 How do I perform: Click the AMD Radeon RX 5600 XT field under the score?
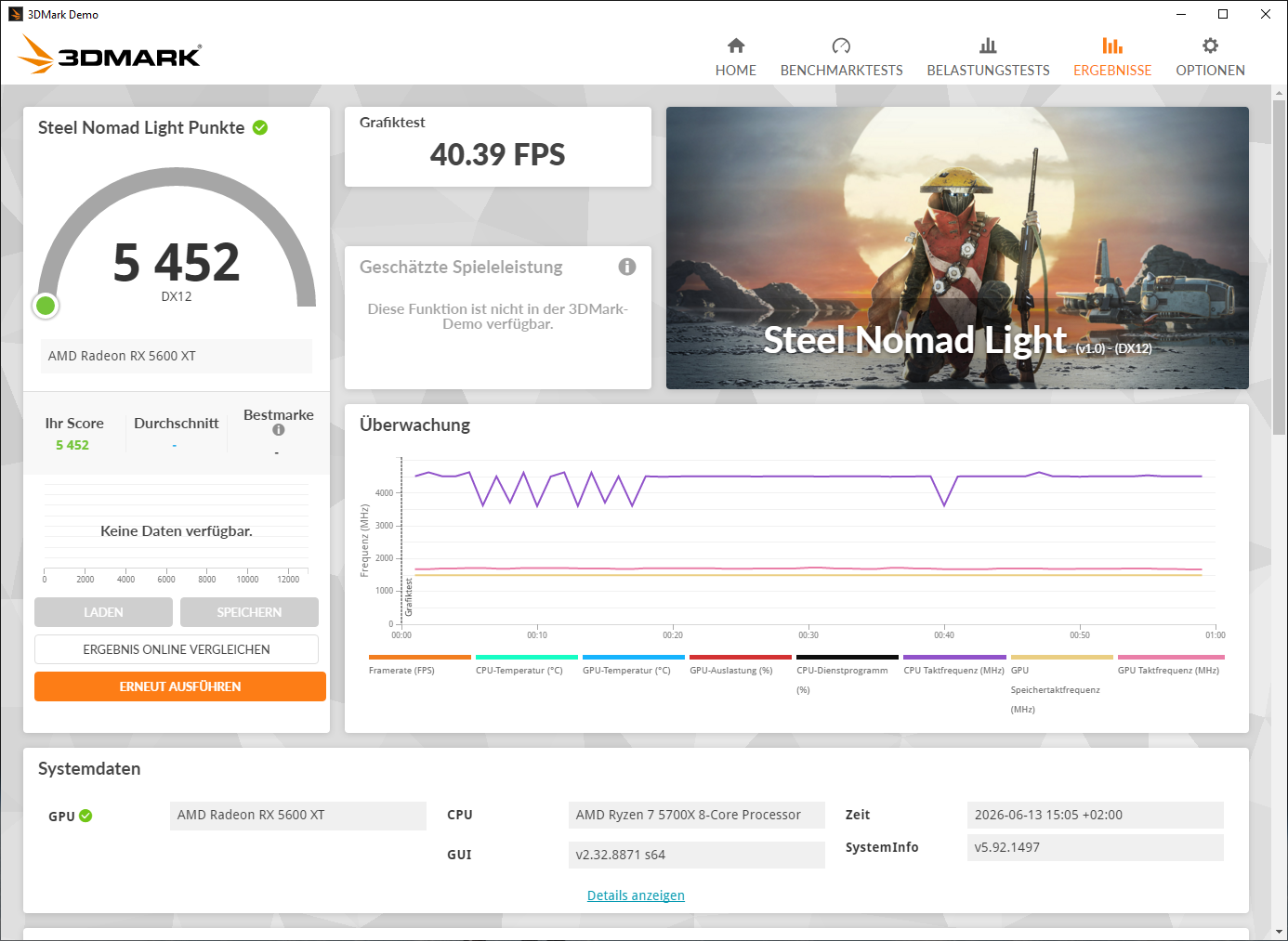point(177,356)
